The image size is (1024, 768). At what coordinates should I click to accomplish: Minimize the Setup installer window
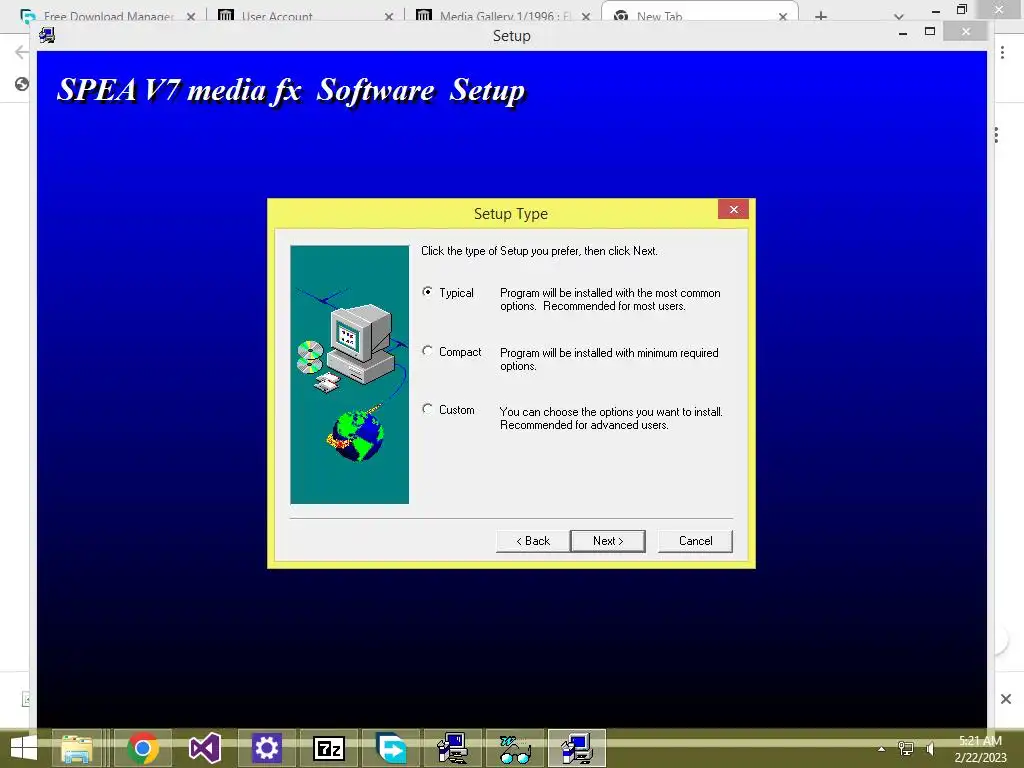(x=903, y=33)
